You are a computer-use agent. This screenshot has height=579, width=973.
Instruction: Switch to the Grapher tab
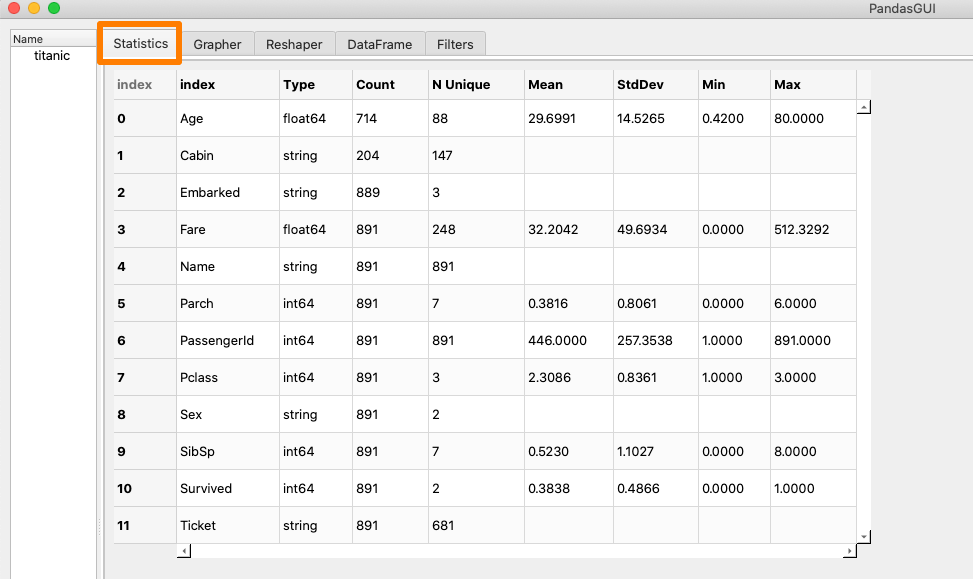[x=217, y=44]
